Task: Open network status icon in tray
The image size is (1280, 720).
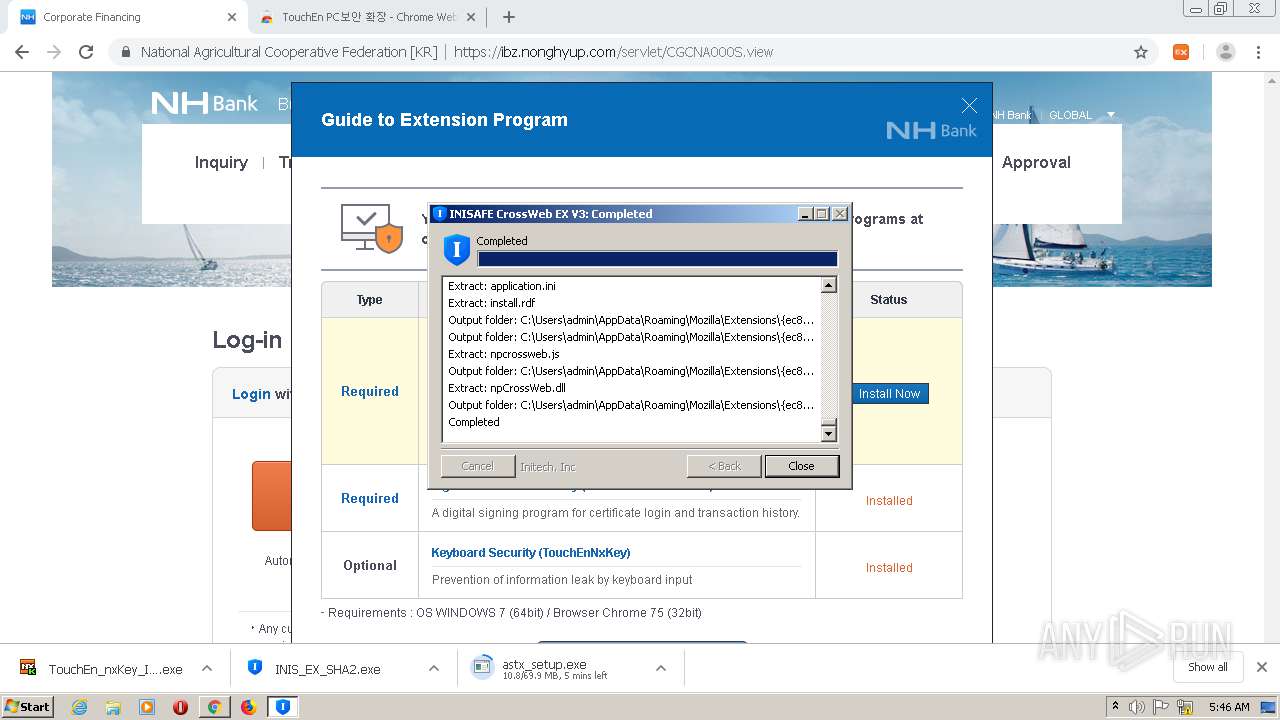Action: (x=1185, y=707)
